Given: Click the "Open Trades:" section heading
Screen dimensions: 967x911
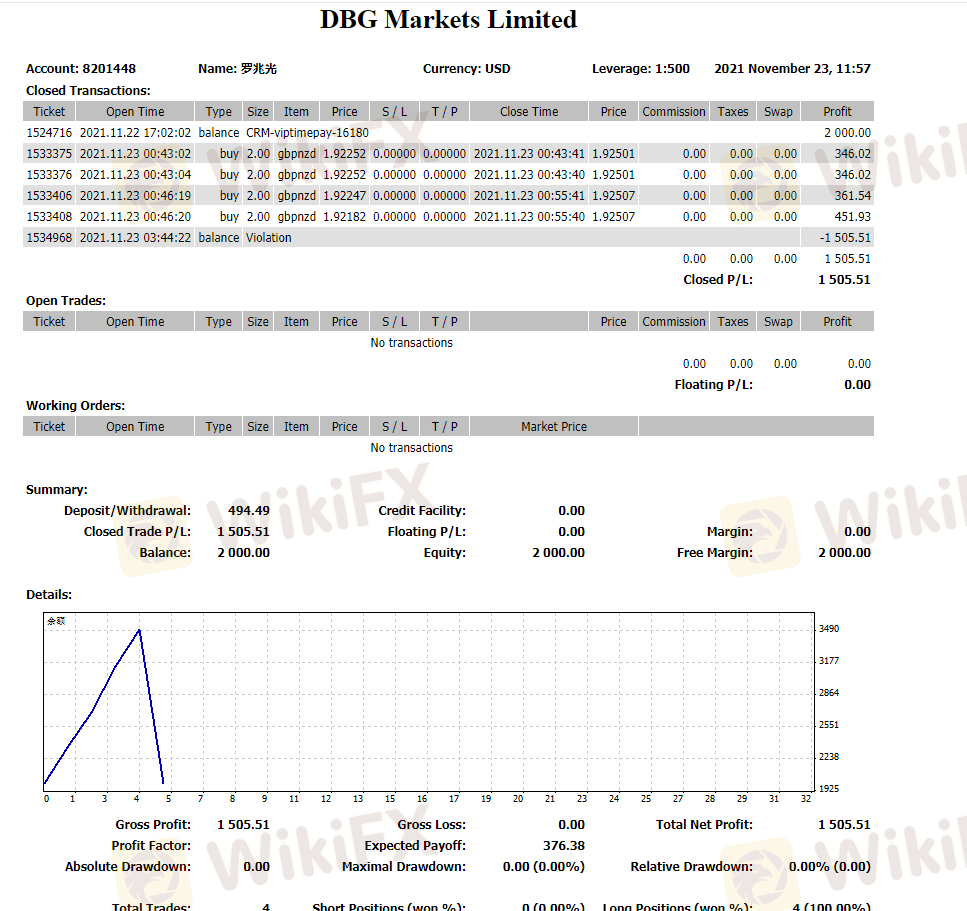Looking at the screenshot, I should point(66,300).
